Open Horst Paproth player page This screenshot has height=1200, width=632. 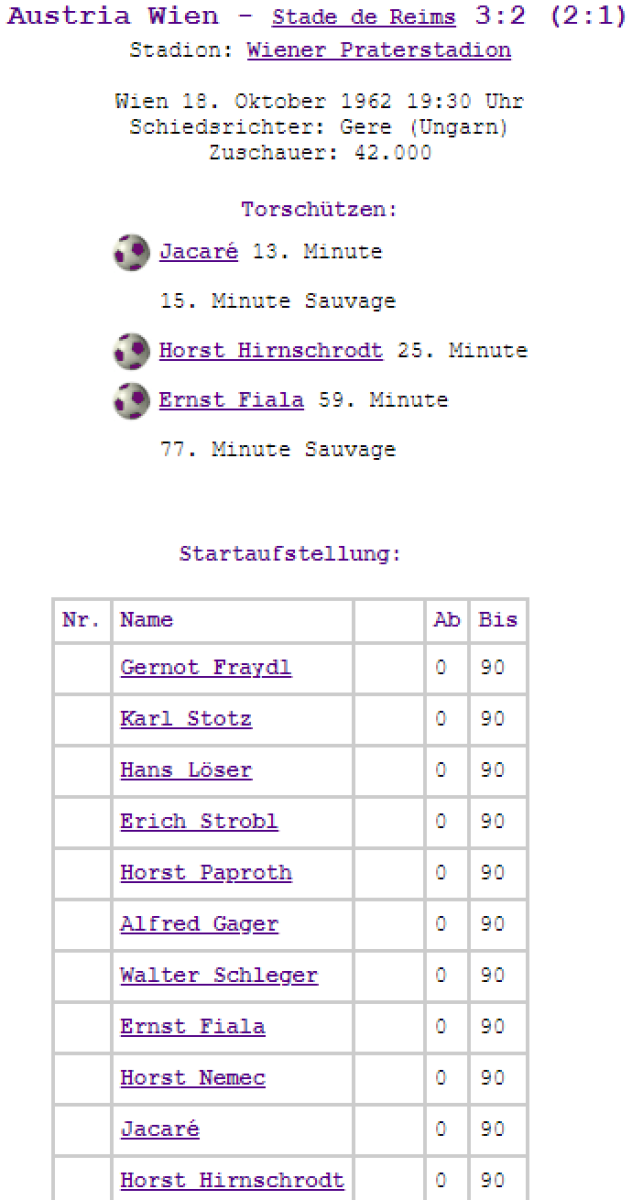(206, 873)
